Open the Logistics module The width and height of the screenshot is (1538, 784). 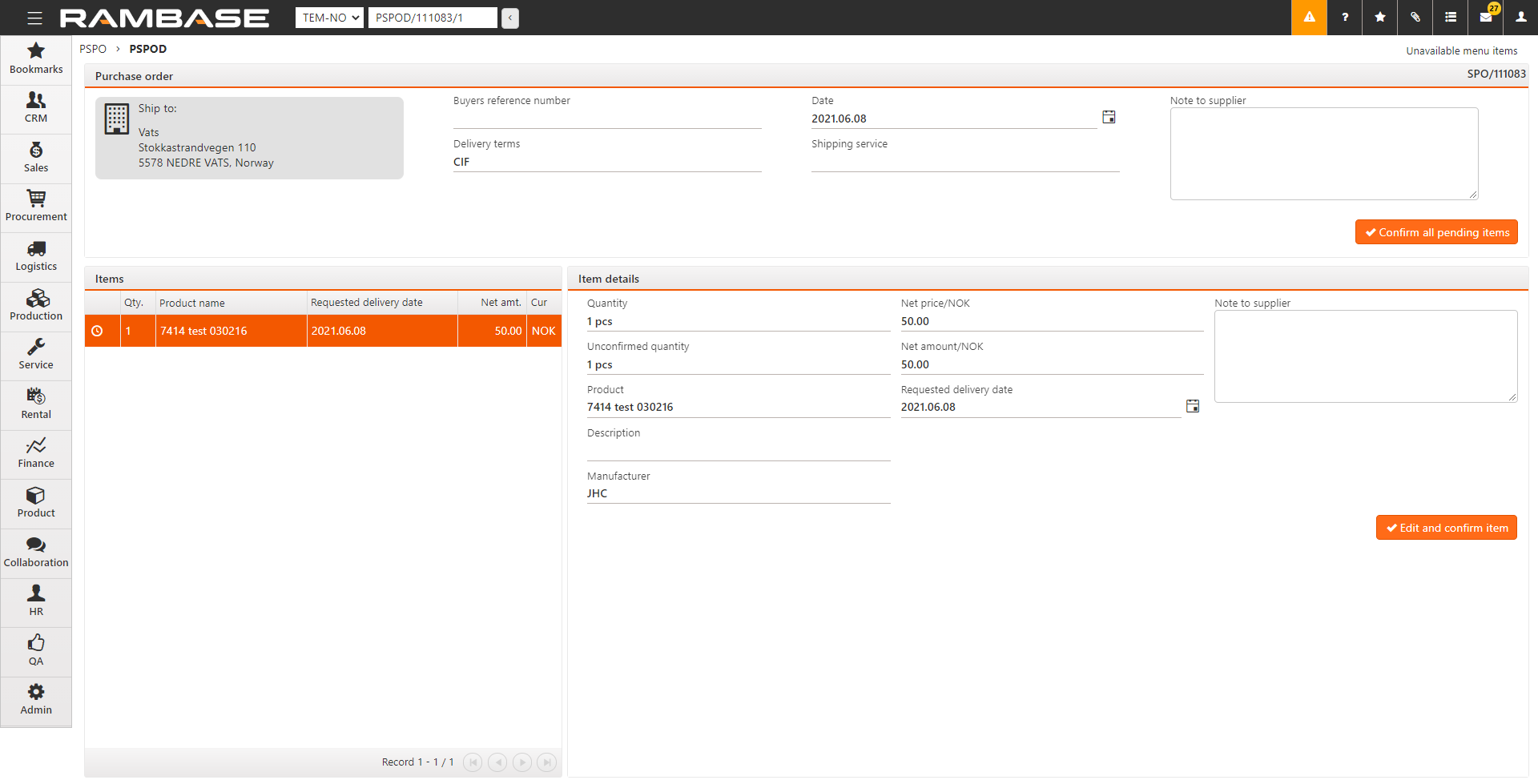pos(36,255)
